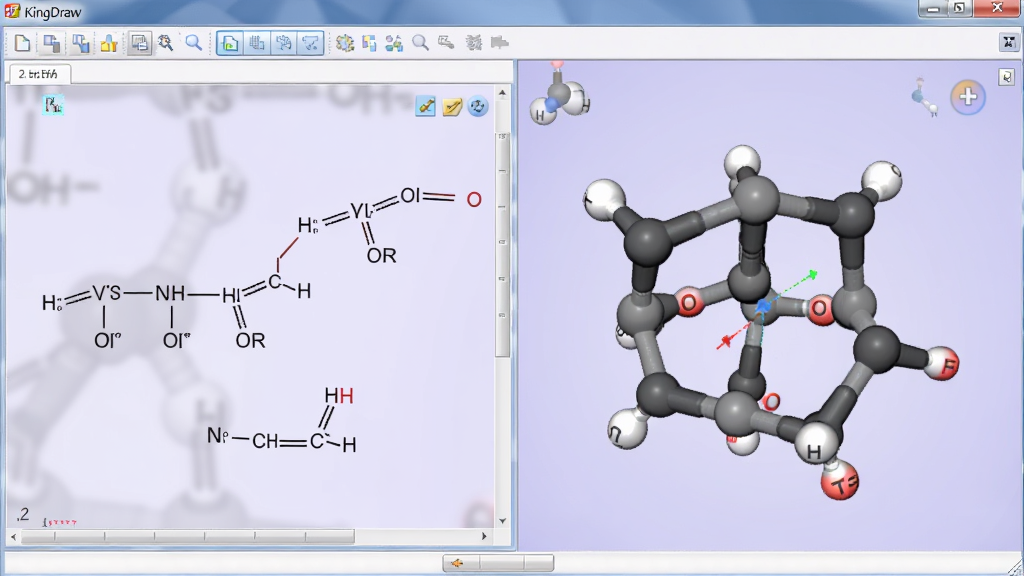Click the horizontal scrollbar left arrow

tap(14, 536)
